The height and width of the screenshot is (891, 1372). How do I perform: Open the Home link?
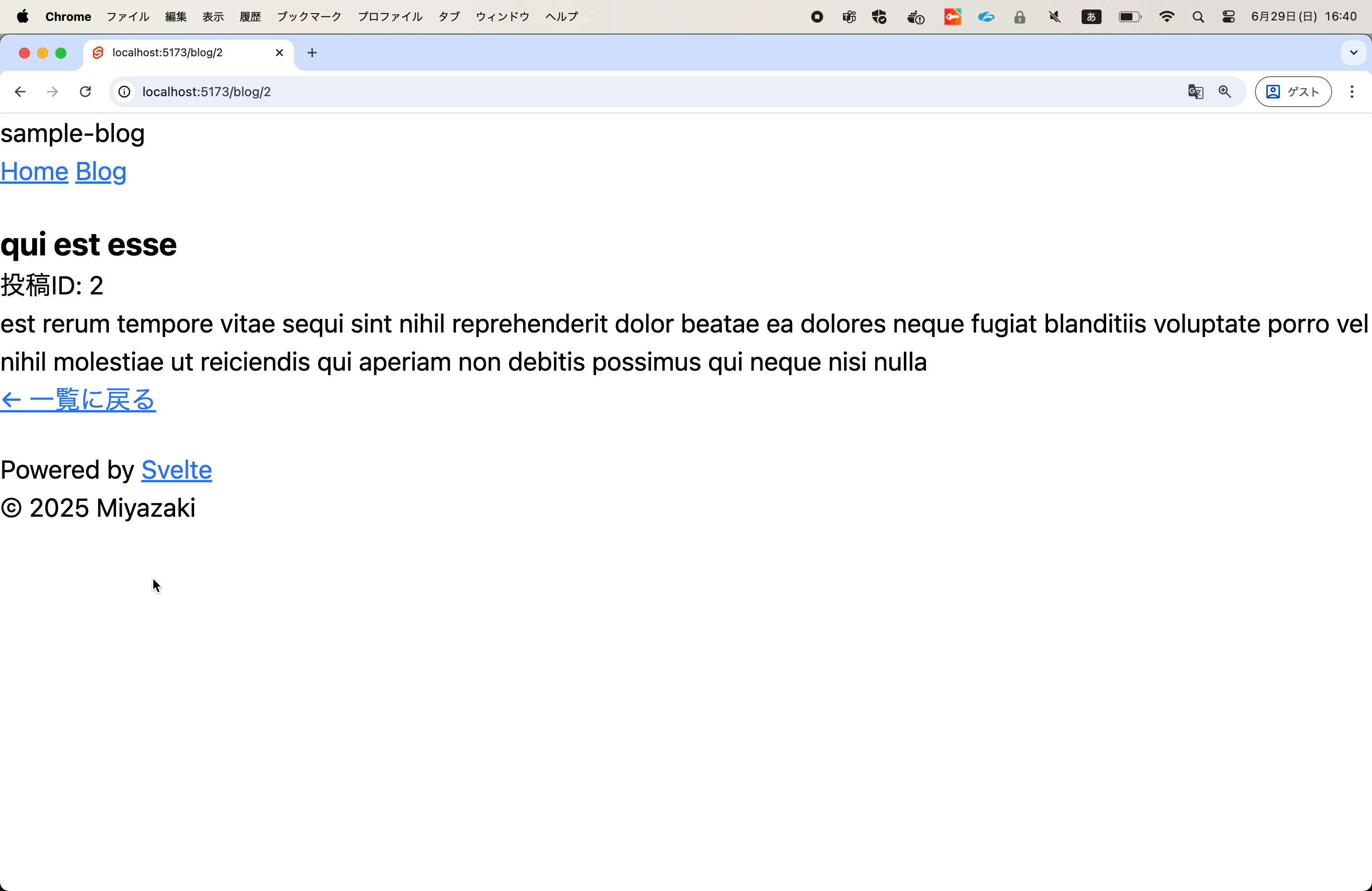point(34,172)
